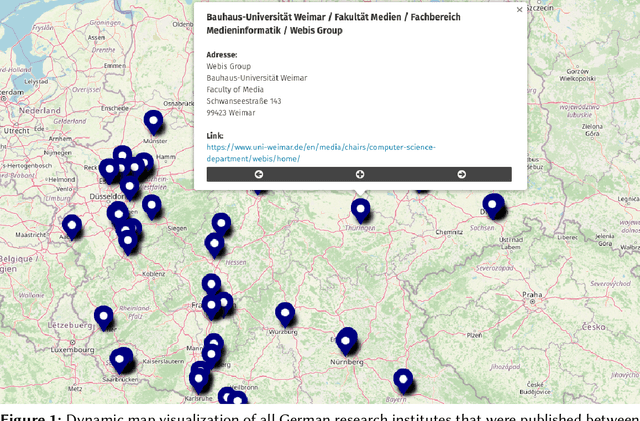Screen dimensions: 640x421
Task: Click the map marker at Nürnberg
Action: 346,339
